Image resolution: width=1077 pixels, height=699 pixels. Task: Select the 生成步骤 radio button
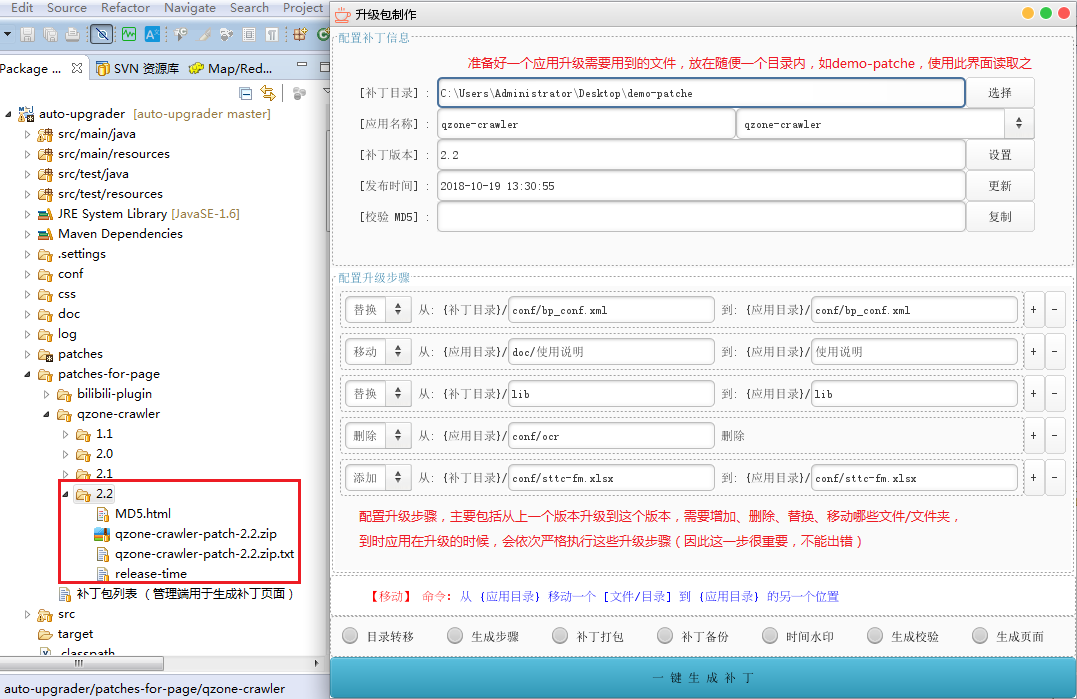455,636
